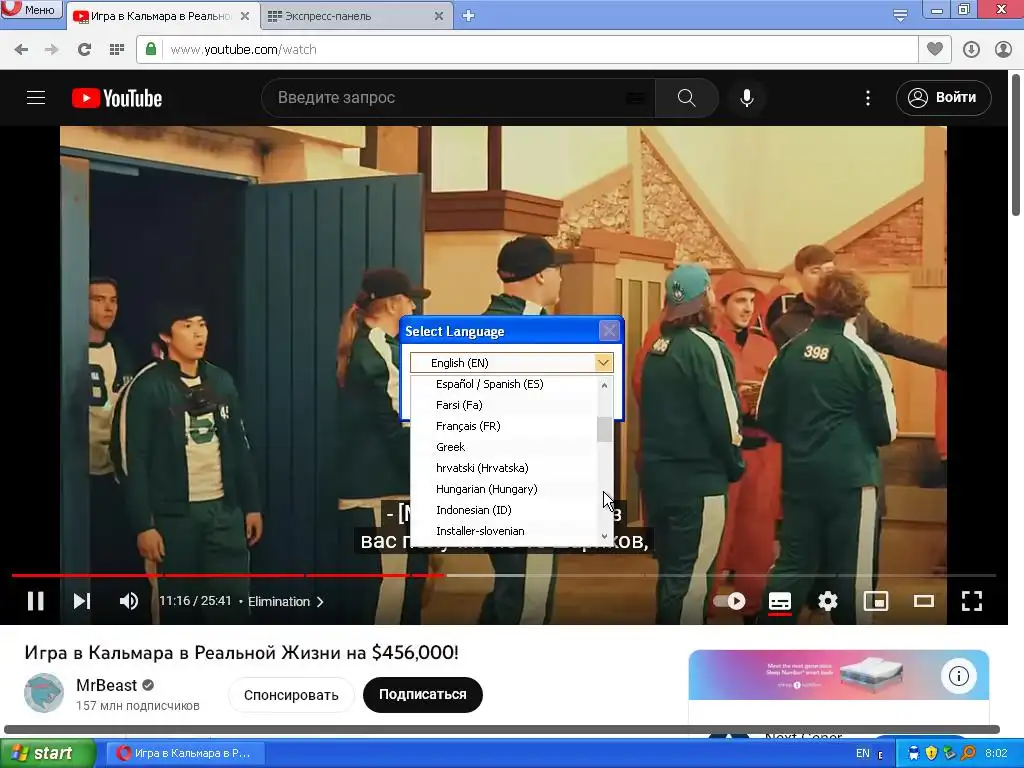Switch to miniplayer mode
This screenshot has width=1024, height=768.
click(x=876, y=601)
